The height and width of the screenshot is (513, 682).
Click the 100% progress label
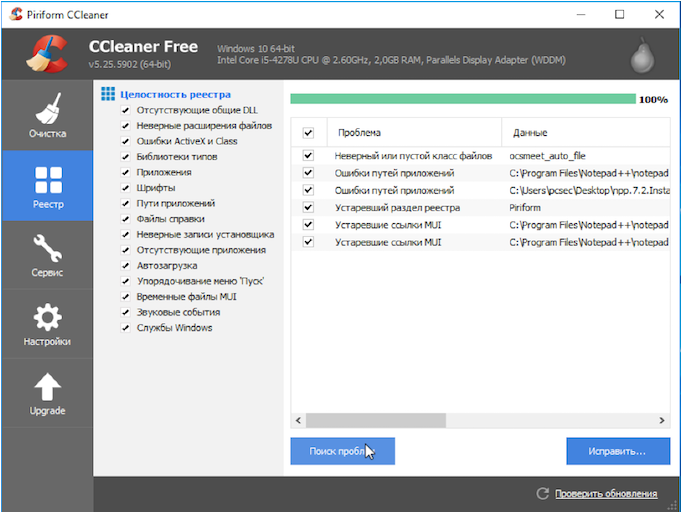click(x=653, y=100)
